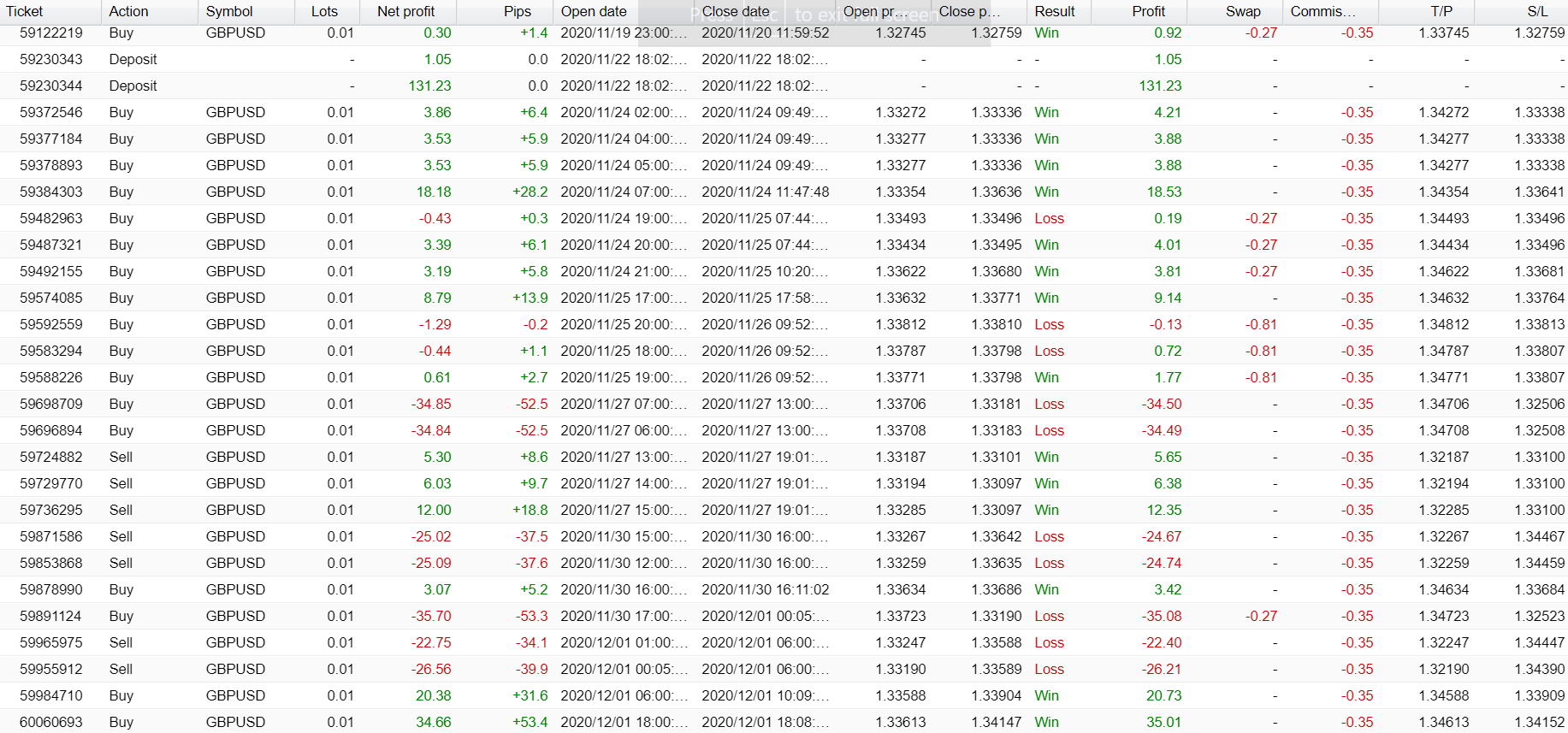
Task: Click S/L value 1.32523
Action: [1540, 616]
